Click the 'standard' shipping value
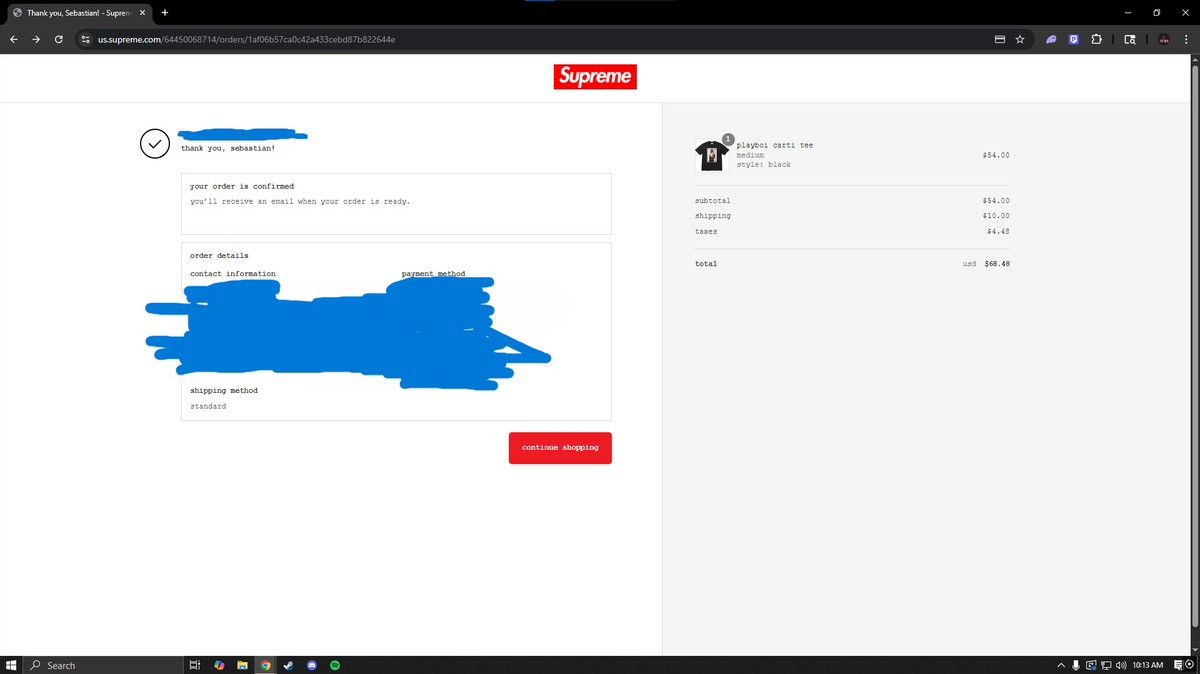Image resolution: width=1200 pixels, height=674 pixels. (208, 407)
